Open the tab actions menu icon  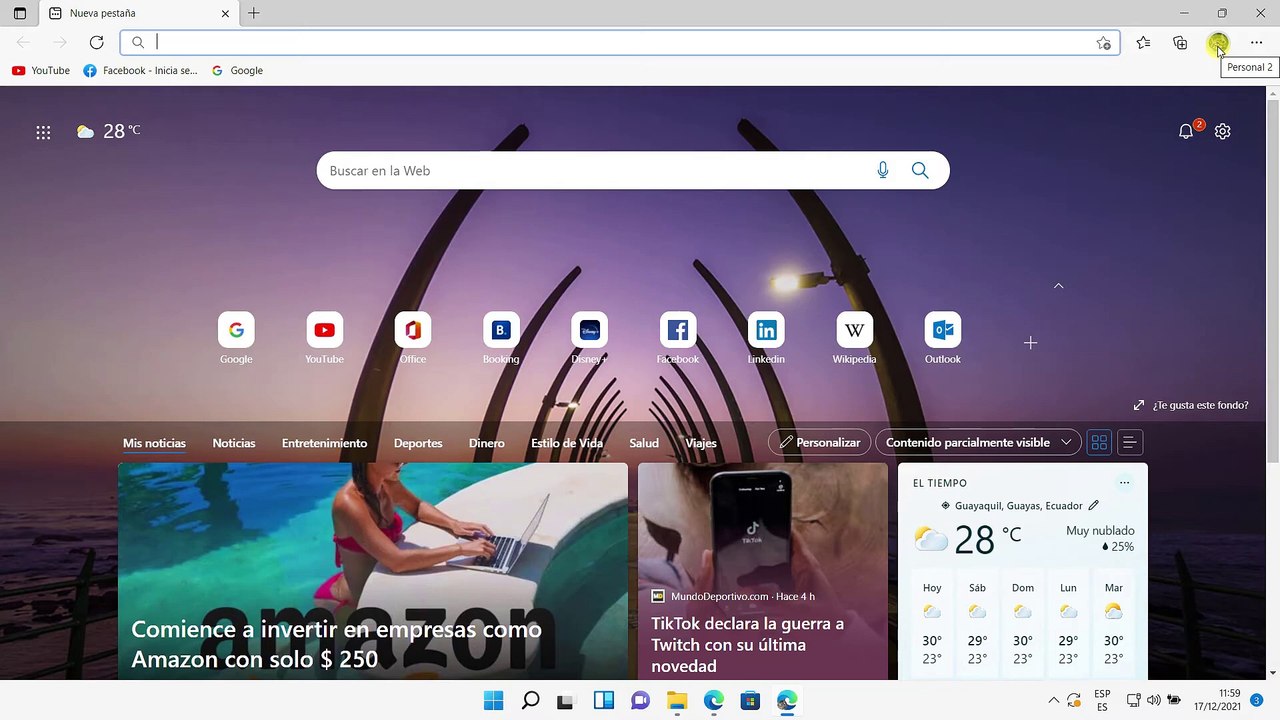point(20,13)
